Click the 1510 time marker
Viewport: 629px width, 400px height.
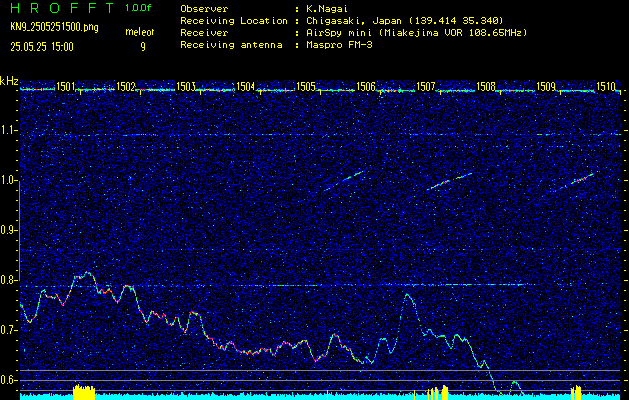605,86
